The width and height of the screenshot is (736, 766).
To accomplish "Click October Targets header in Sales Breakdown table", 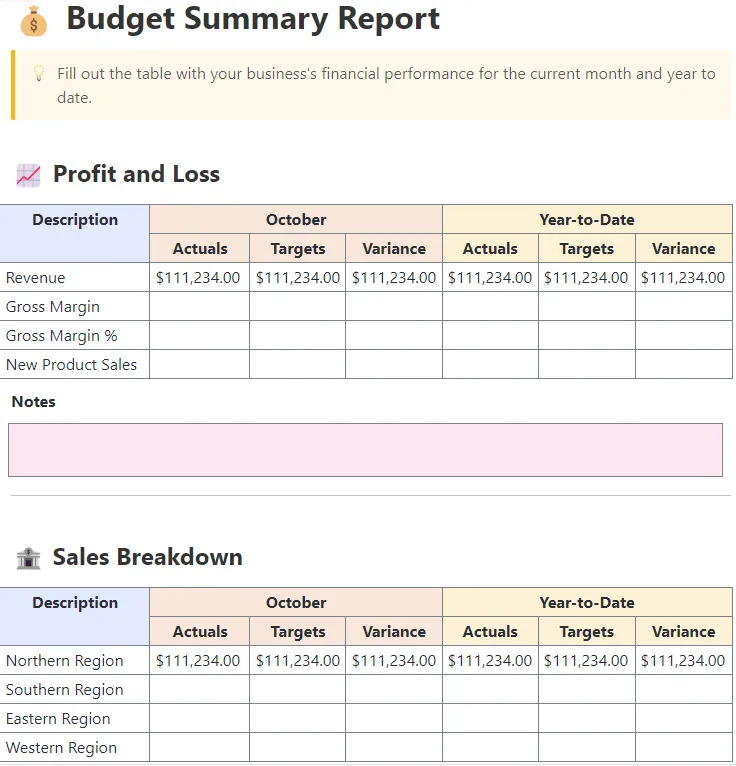I will pyautogui.click(x=298, y=632).
